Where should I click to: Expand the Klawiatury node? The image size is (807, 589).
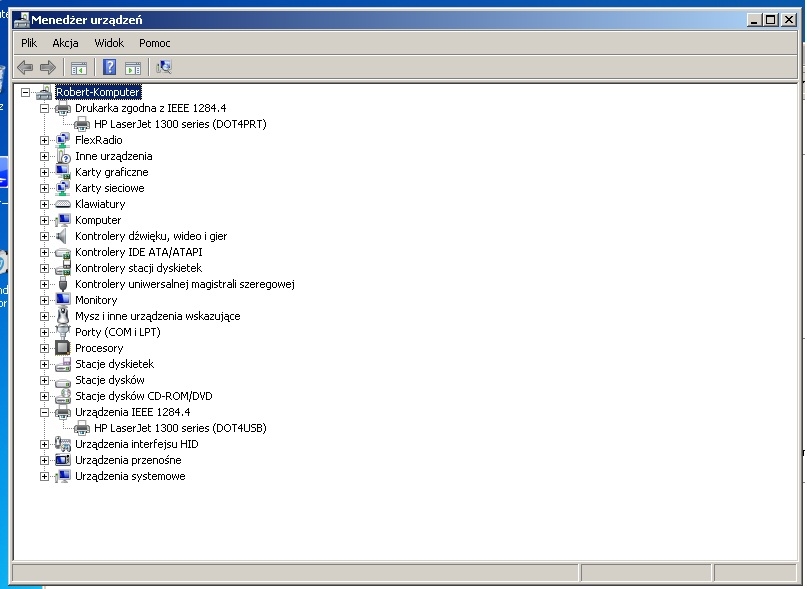pyautogui.click(x=44, y=204)
